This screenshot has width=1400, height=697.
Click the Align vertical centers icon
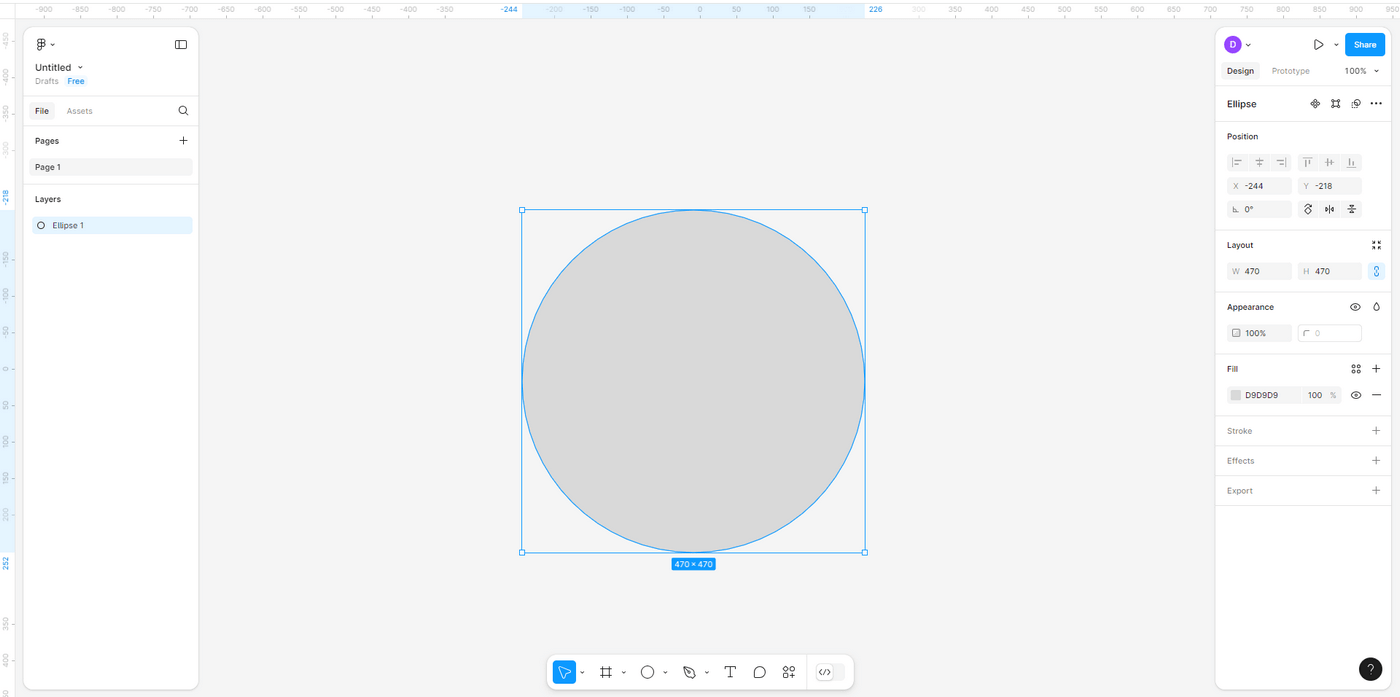pos(1329,162)
